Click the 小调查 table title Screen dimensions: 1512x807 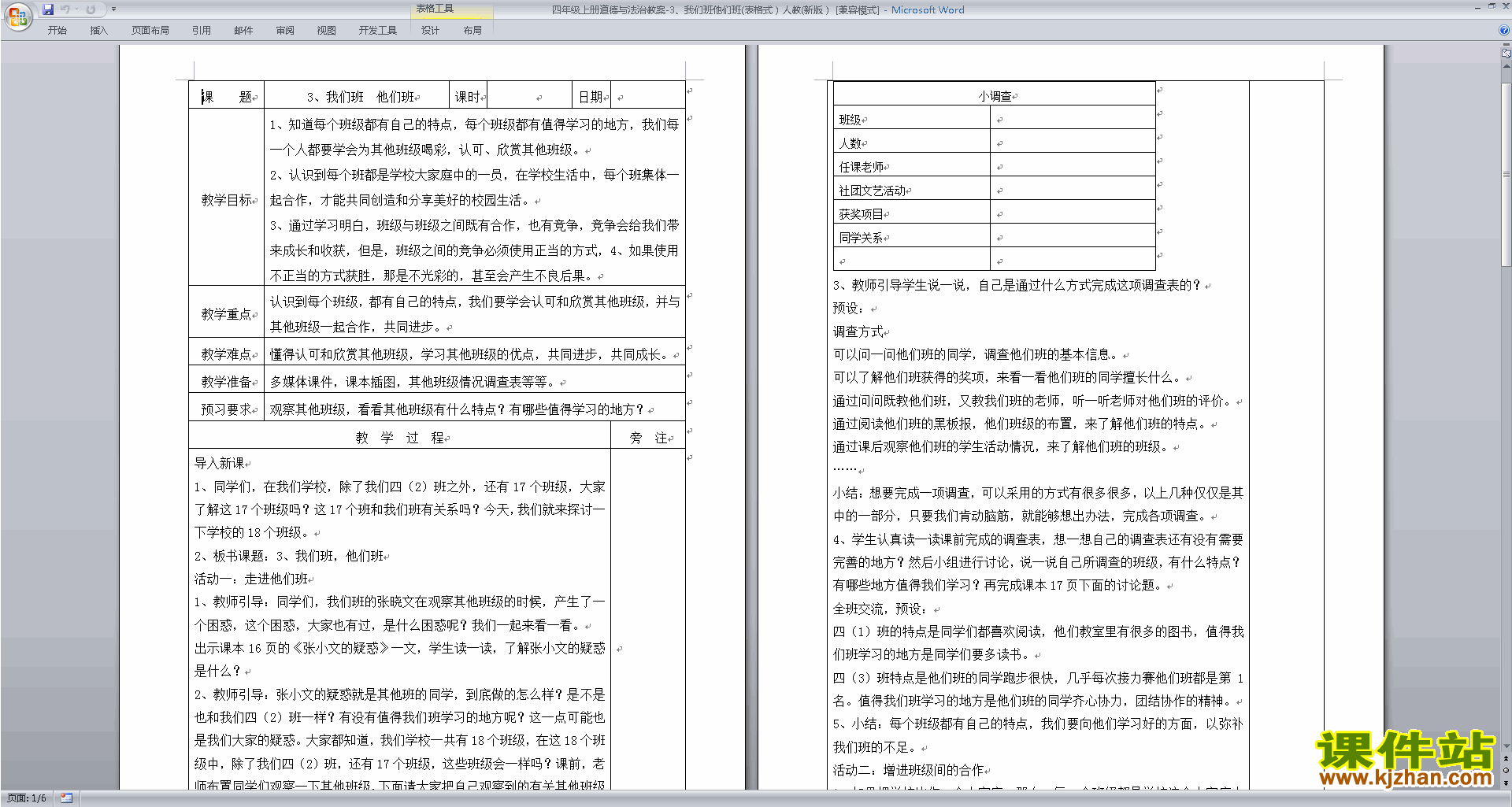pyautogui.click(x=997, y=96)
